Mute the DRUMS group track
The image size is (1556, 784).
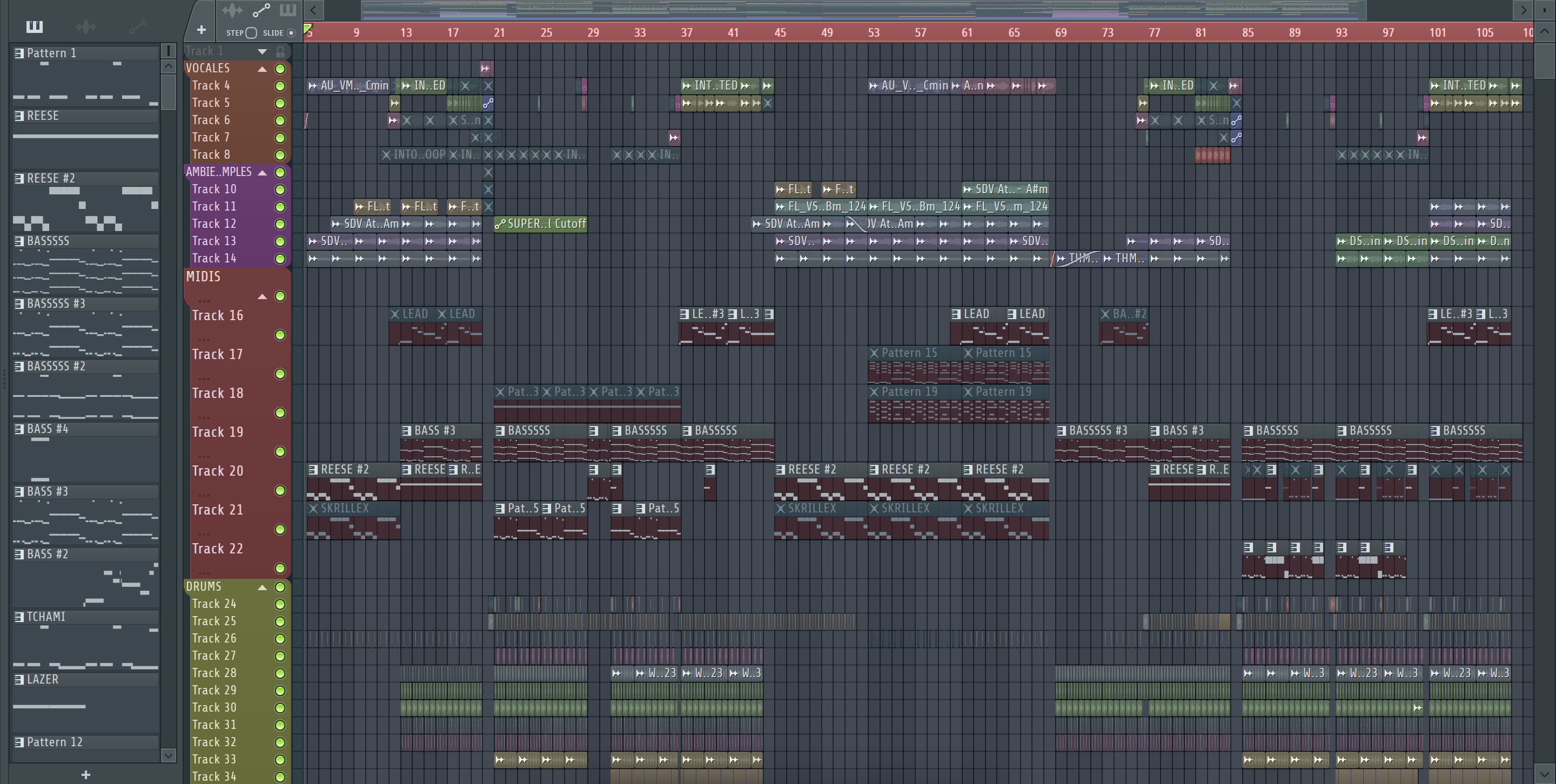tap(280, 587)
